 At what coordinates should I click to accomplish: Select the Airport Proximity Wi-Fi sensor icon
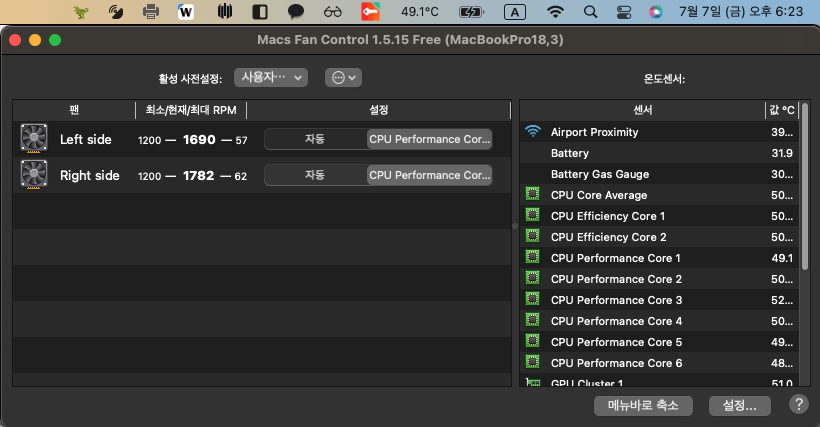pyautogui.click(x=533, y=131)
